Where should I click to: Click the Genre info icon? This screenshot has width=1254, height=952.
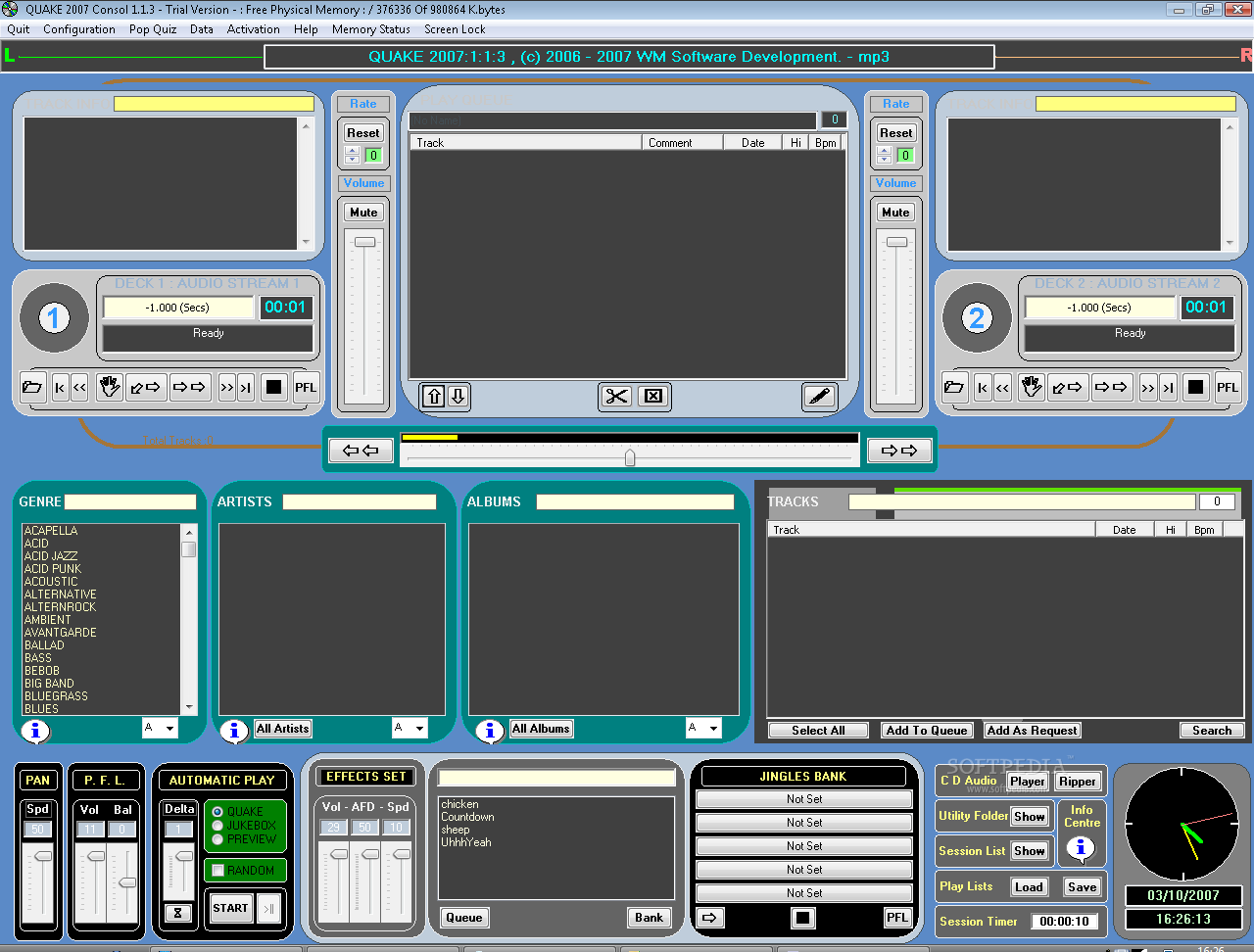click(x=35, y=731)
